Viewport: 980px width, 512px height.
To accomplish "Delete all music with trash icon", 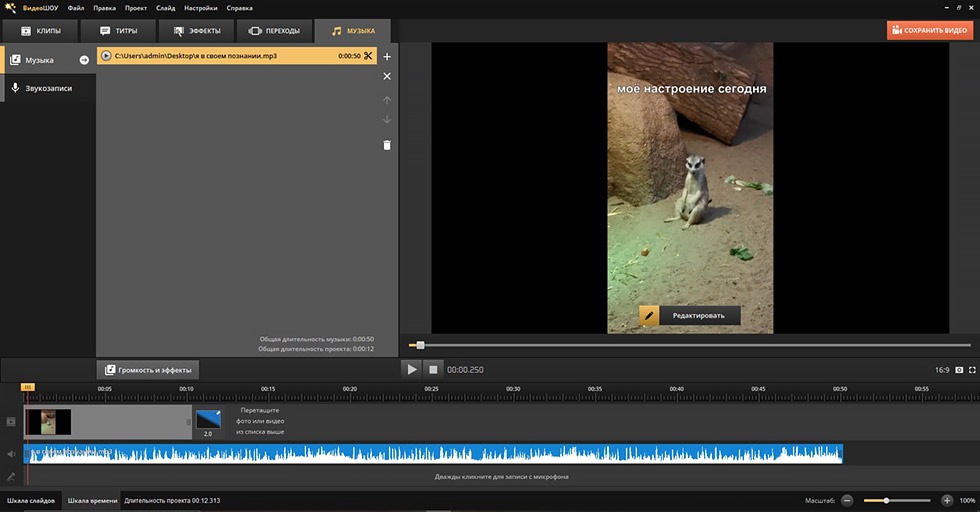I will pyautogui.click(x=387, y=145).
